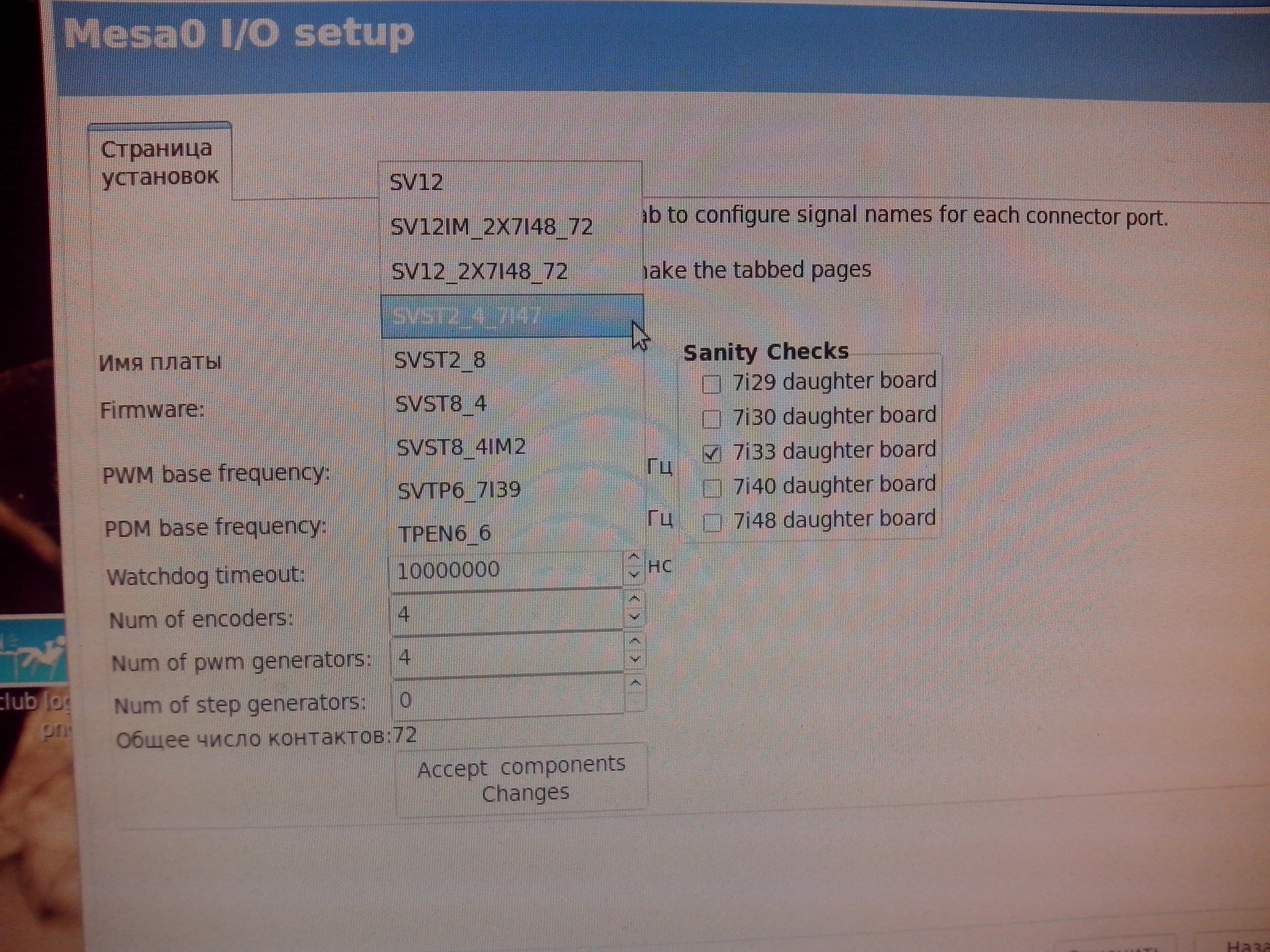Choose SVST8_4IM2 firmware option

(x=461, y=447)
